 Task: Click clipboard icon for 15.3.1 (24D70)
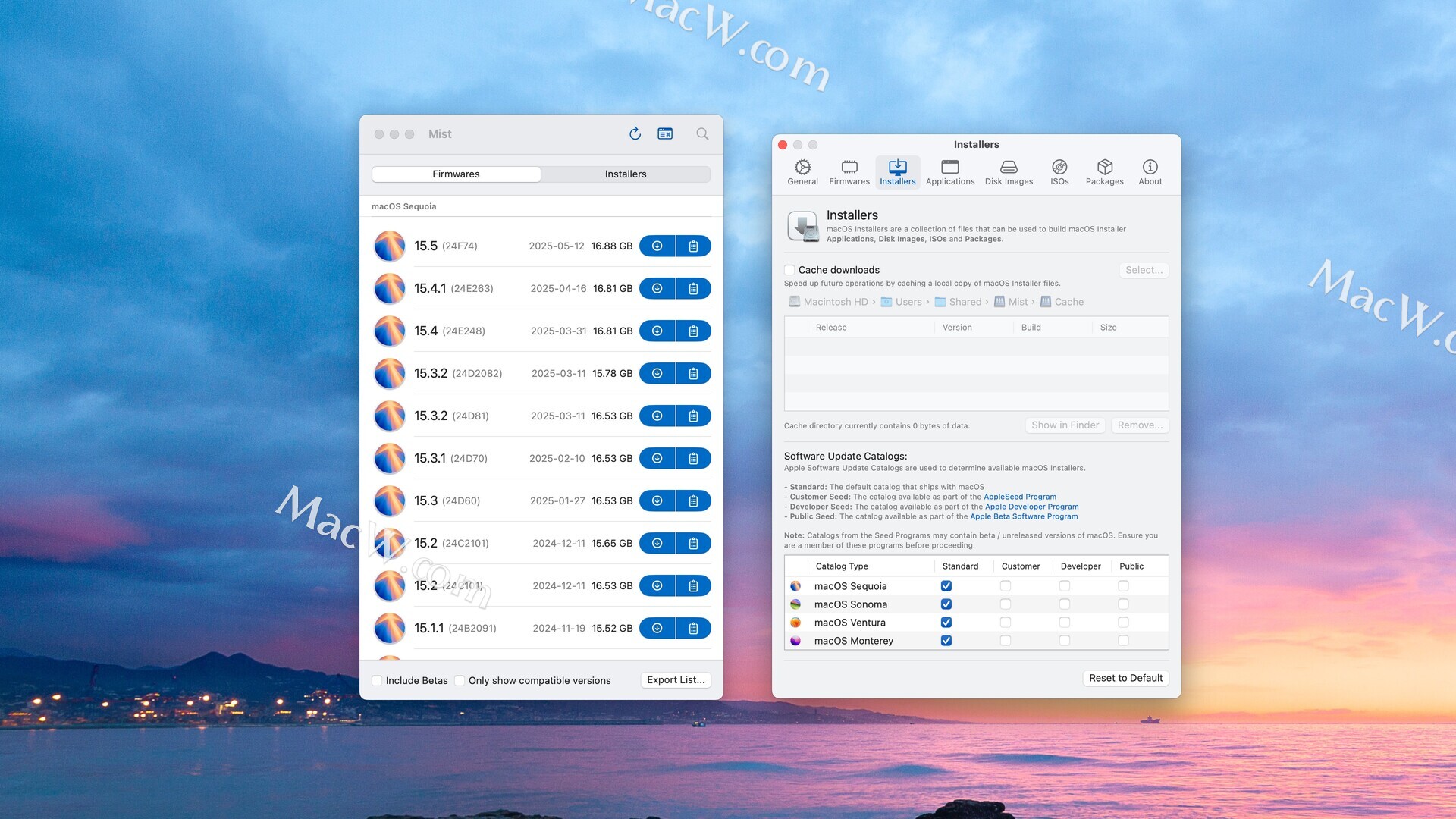pos(693,458)
